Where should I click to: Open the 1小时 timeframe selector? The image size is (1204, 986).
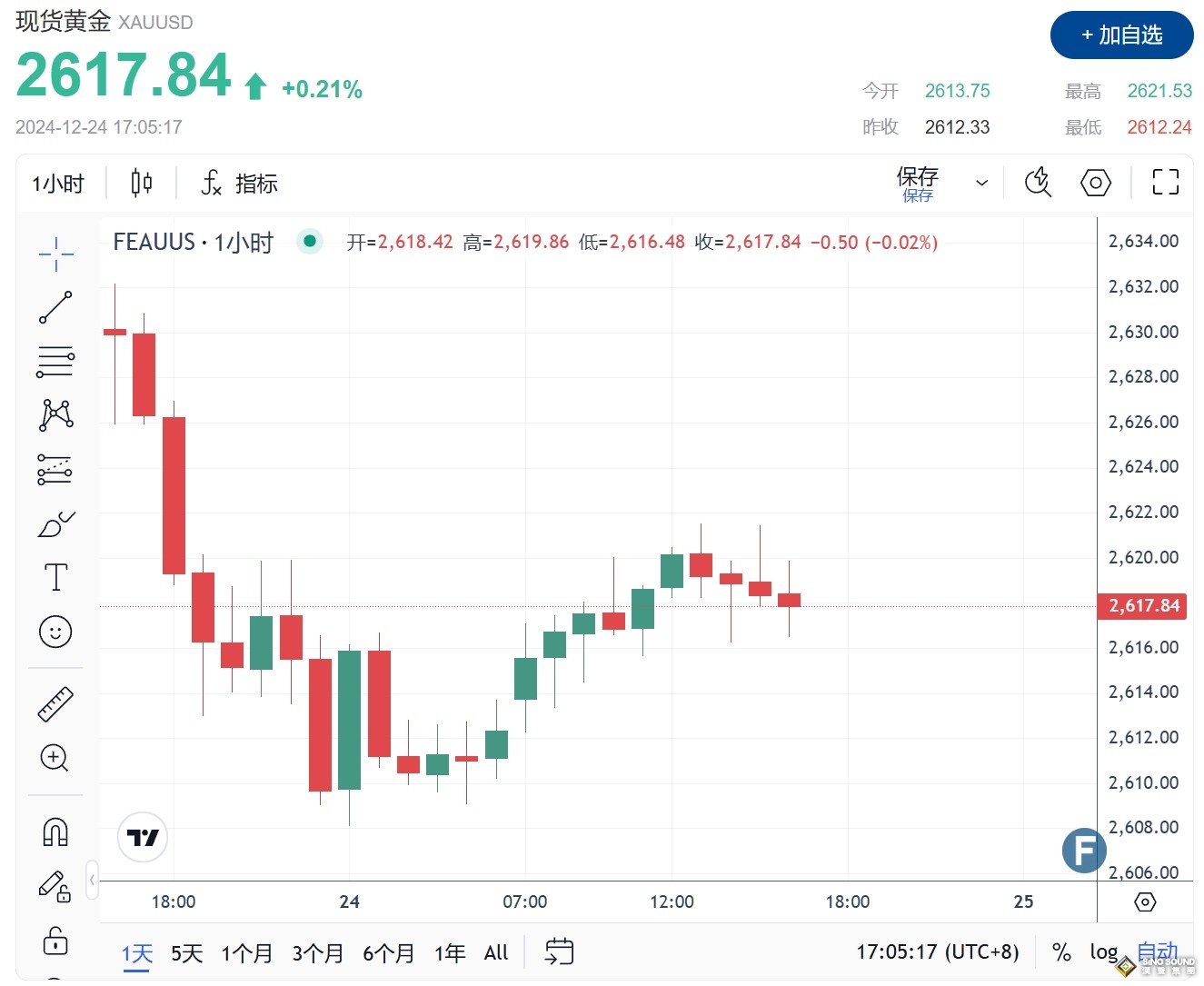(57, 183)
